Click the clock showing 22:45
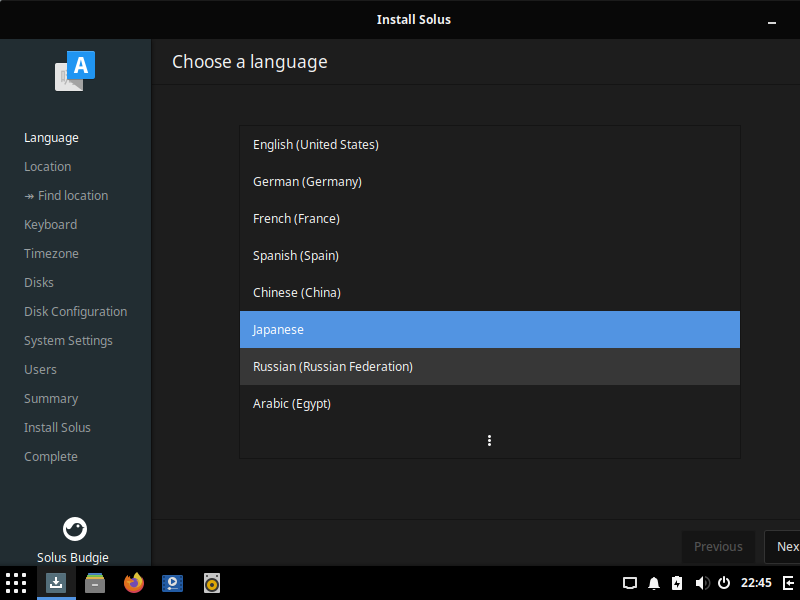Viewport: 800px width, 600px height. click(756, 583)
